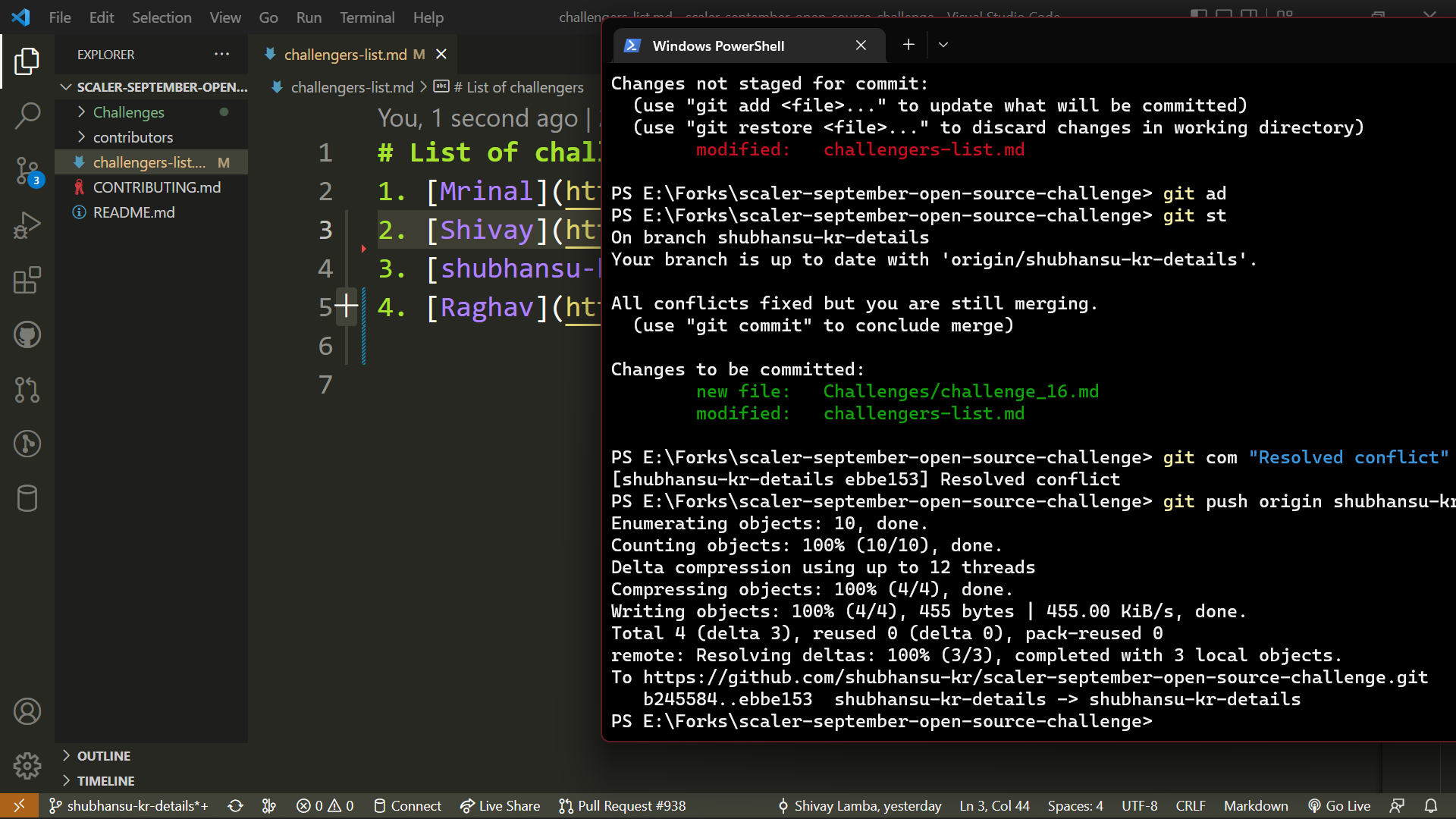Open the GitLens history view

point(28,444)
